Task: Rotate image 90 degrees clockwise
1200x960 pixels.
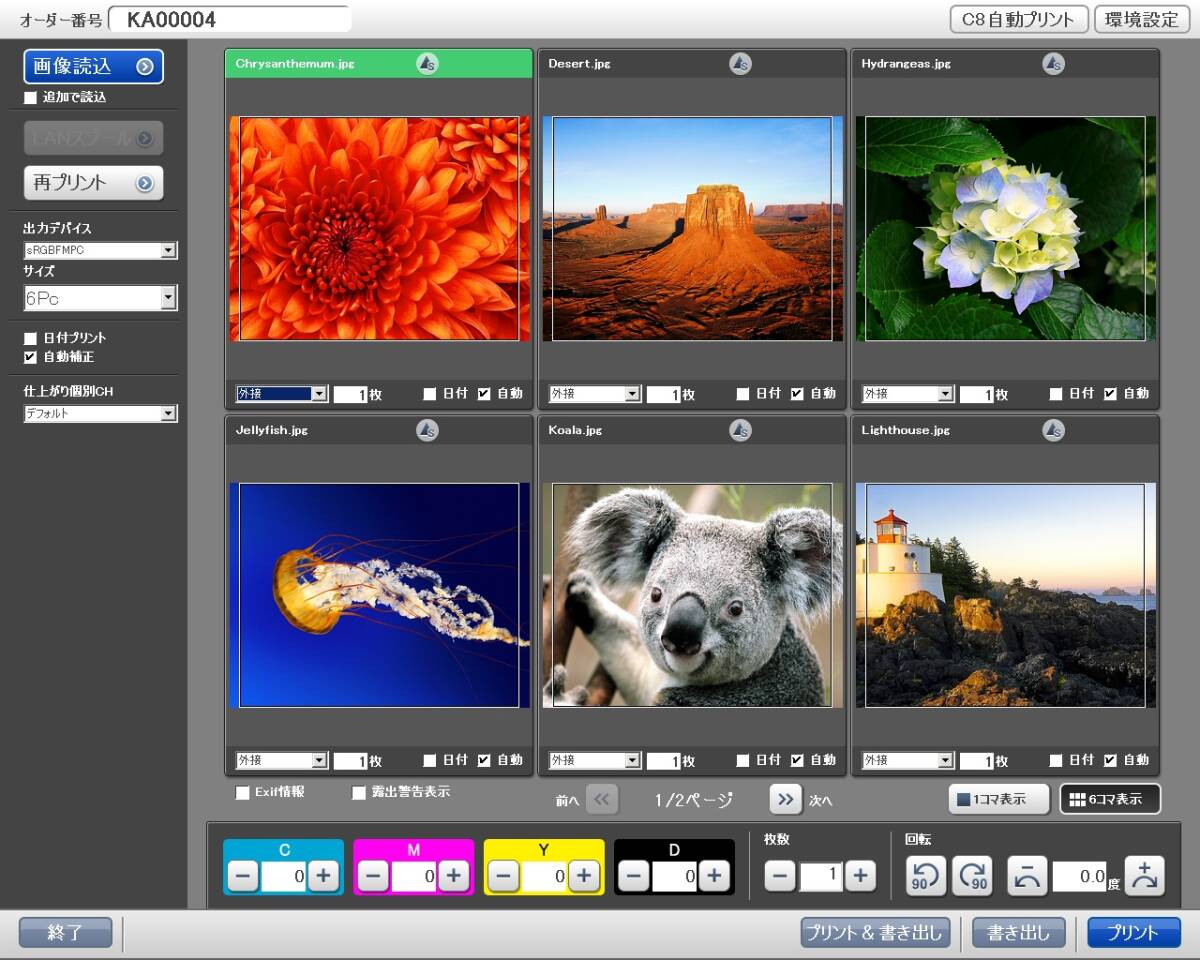Action: click(971, 876)
